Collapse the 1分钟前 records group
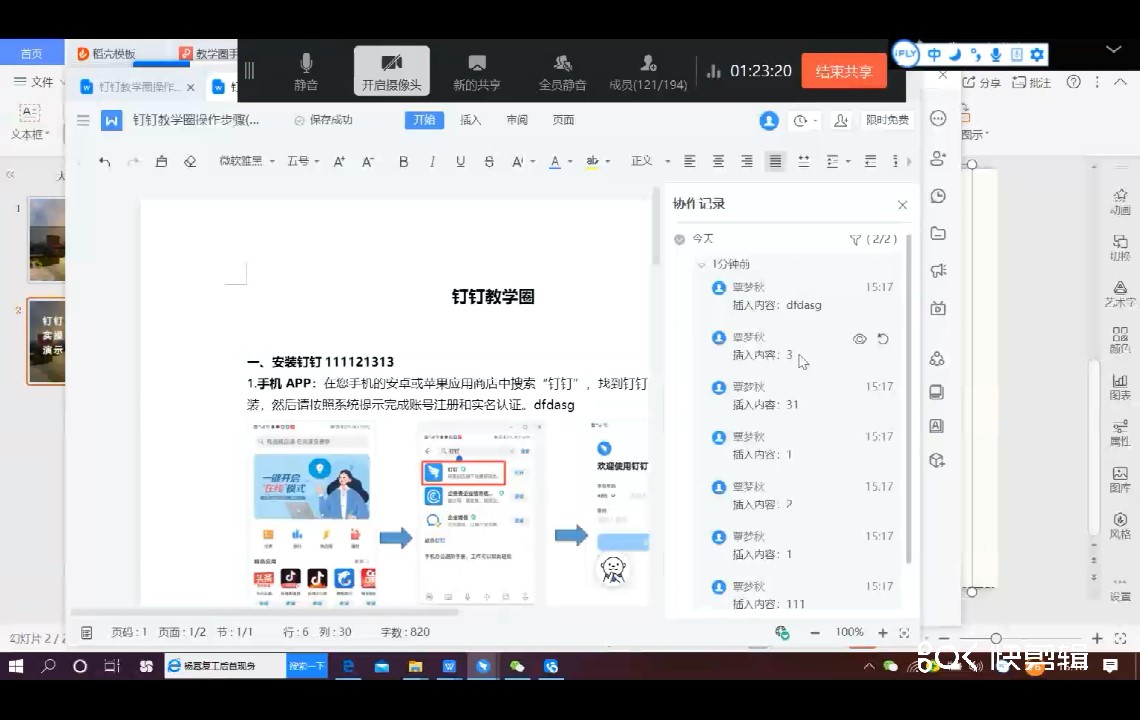Screen dimensions: 1140x720 click(701, 265)
